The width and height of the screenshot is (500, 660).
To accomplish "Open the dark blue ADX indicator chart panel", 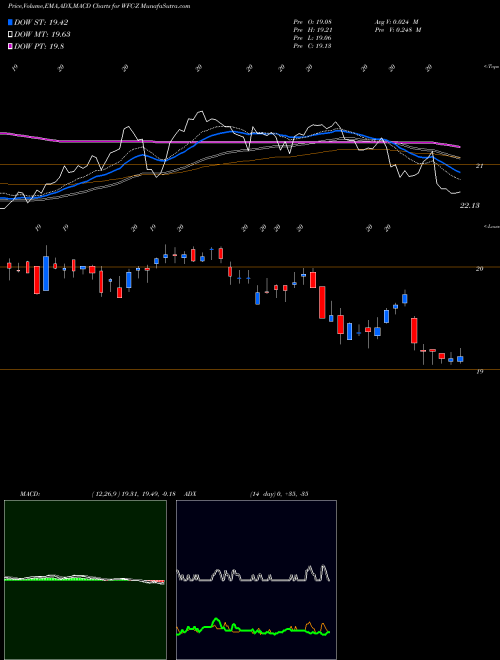I will 256,580.
